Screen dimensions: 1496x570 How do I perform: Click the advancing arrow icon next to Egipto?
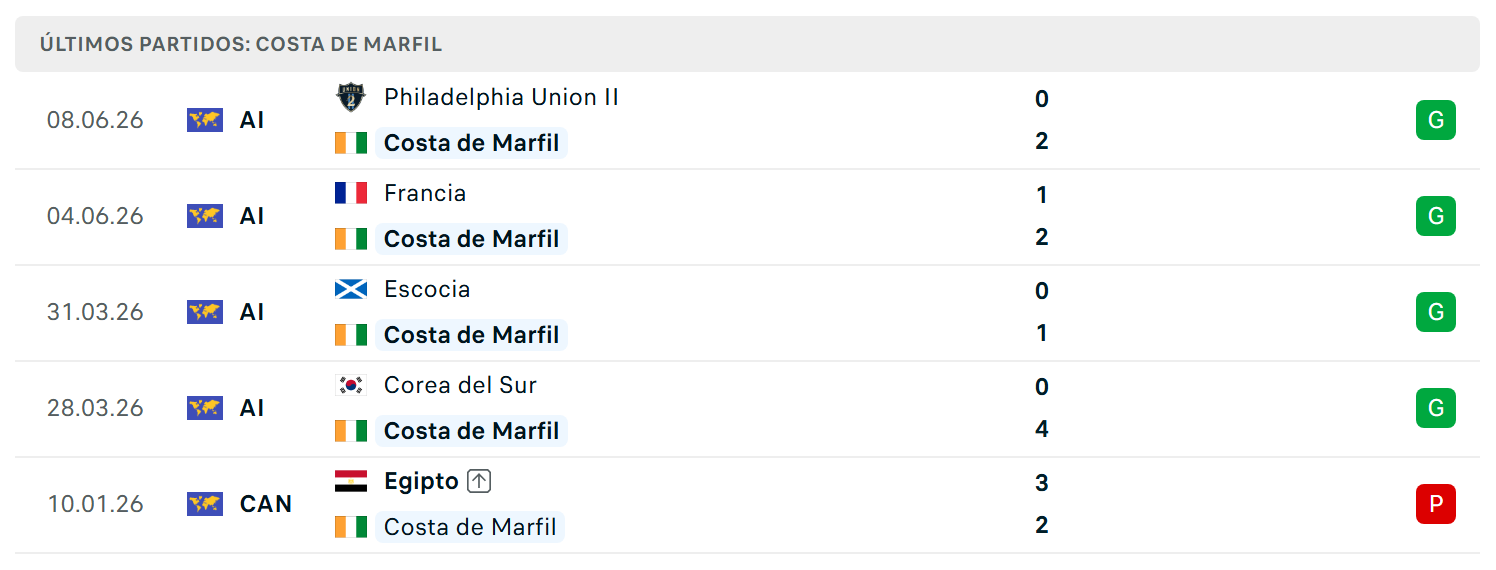480,481
